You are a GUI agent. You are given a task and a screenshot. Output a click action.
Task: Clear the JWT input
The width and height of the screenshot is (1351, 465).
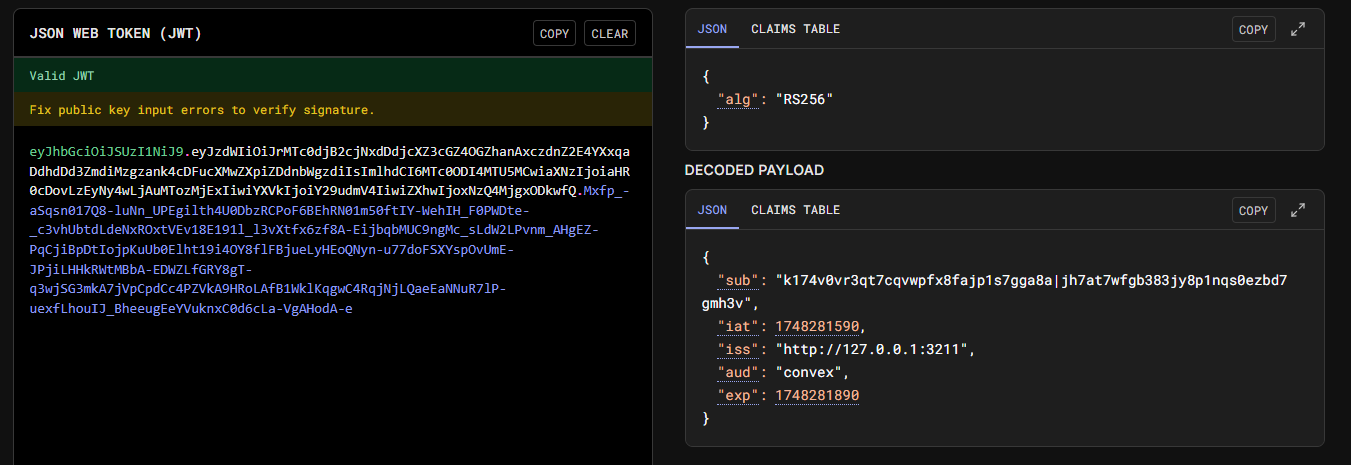point(610,34)
